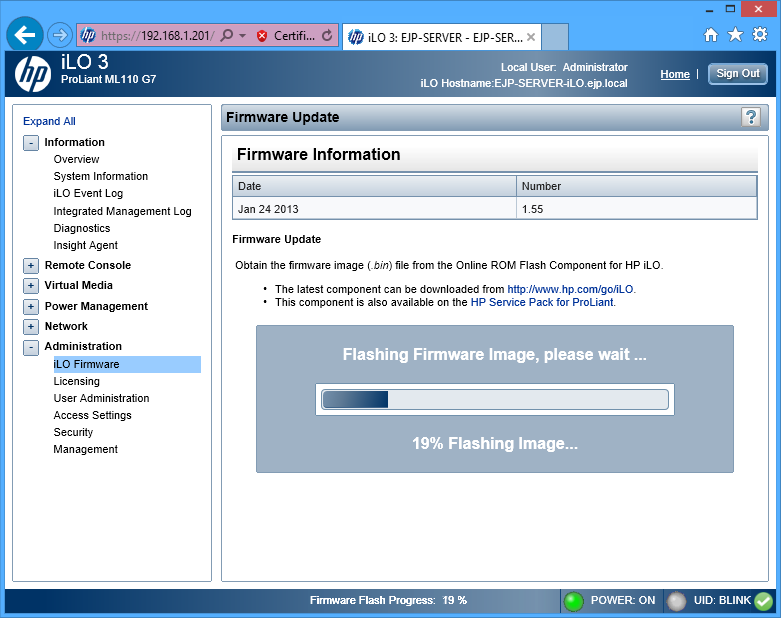The height and width of the screenshot is (618, 781).
Task: Expand the Virtual Media section
Action: (x=31, y=286)
